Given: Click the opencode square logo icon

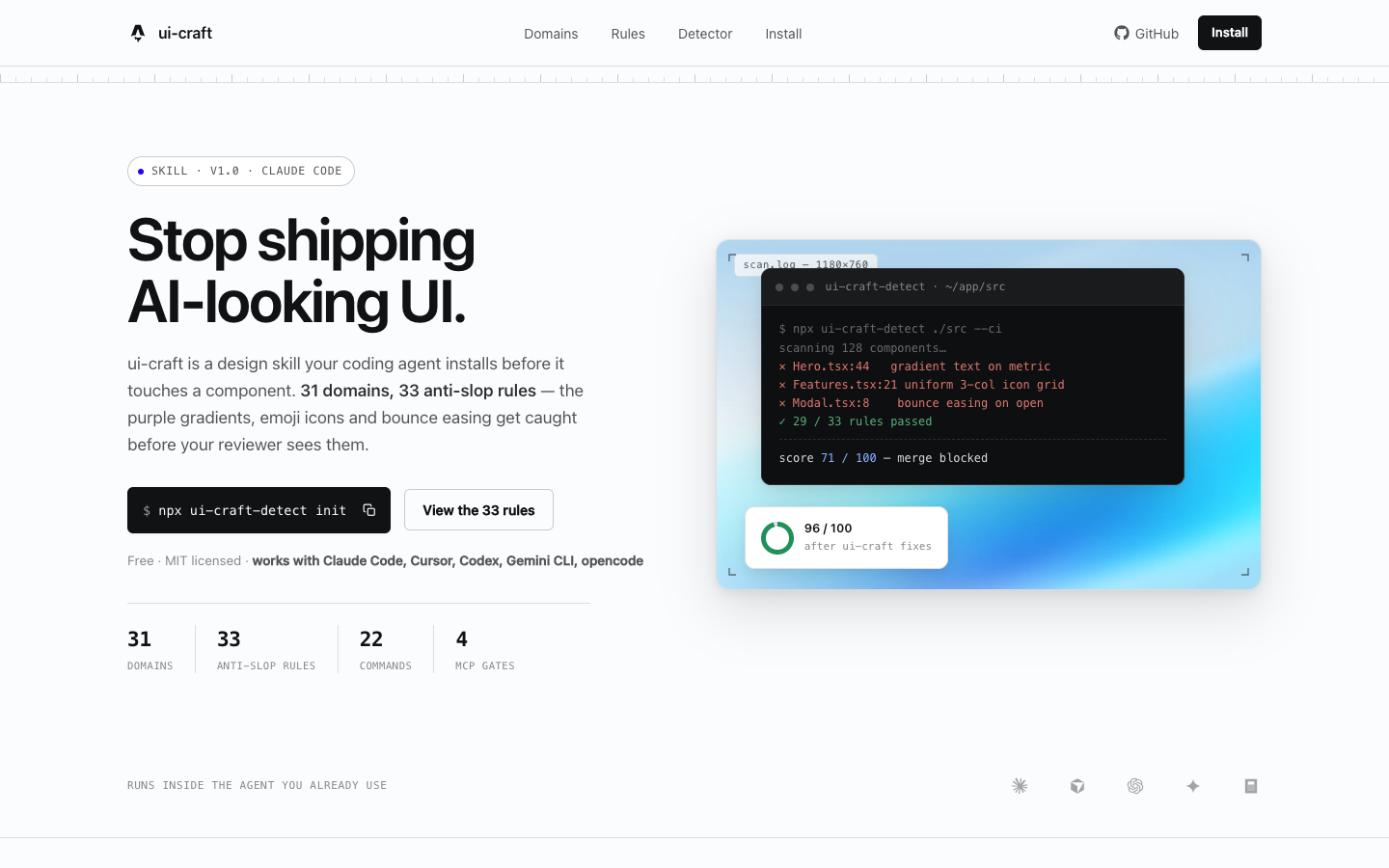Looking at the screenshot, I should (x=1251, y=786).
